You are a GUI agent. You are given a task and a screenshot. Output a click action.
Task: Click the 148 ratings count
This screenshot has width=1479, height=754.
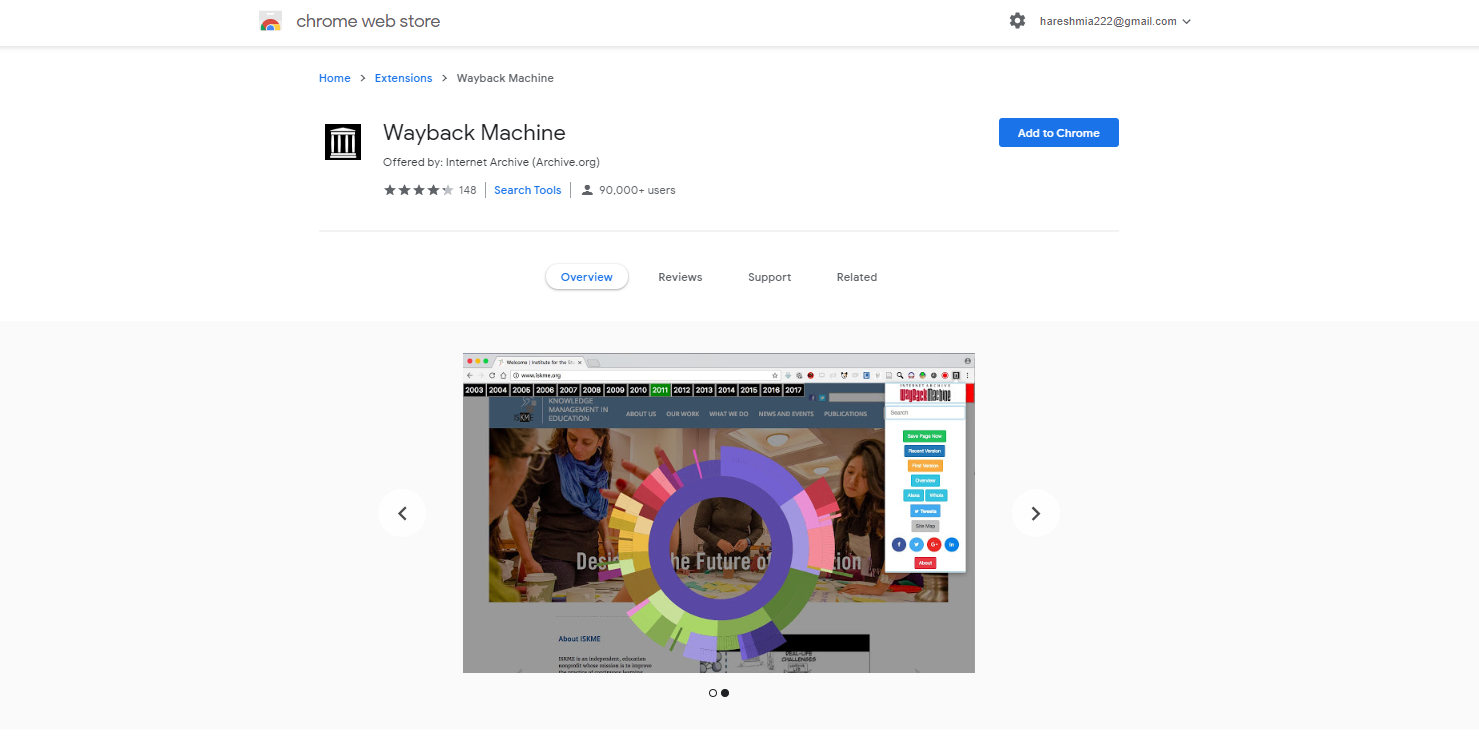pyautogui.click(x=468, y=190)
